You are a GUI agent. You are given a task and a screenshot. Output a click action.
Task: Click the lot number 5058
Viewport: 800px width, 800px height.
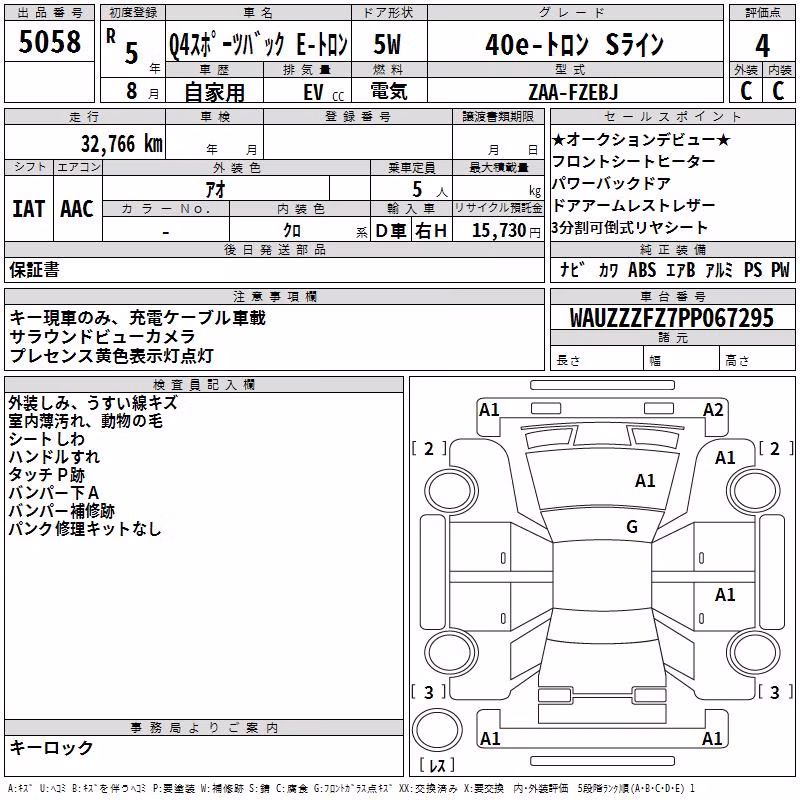pyautogui.click(x=49, y=41)
